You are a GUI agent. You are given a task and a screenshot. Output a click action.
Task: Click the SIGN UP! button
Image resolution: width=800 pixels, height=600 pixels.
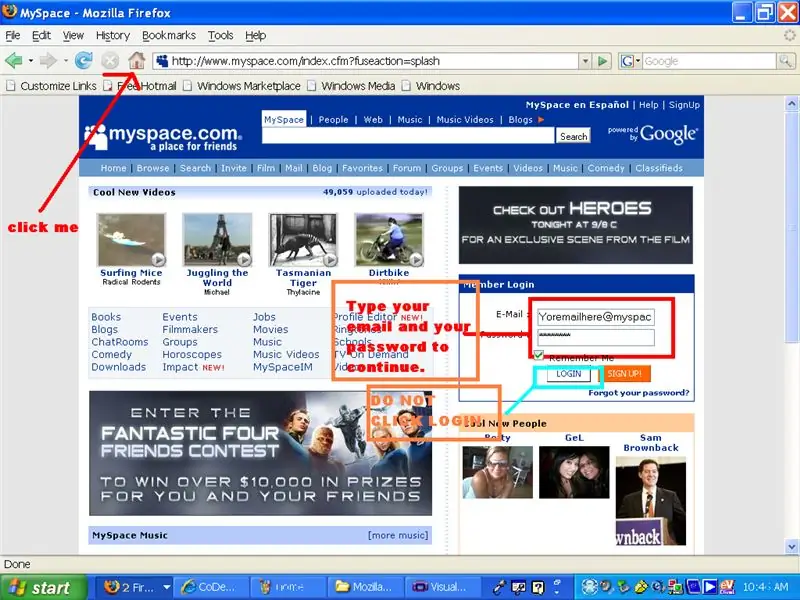point(624,374)
